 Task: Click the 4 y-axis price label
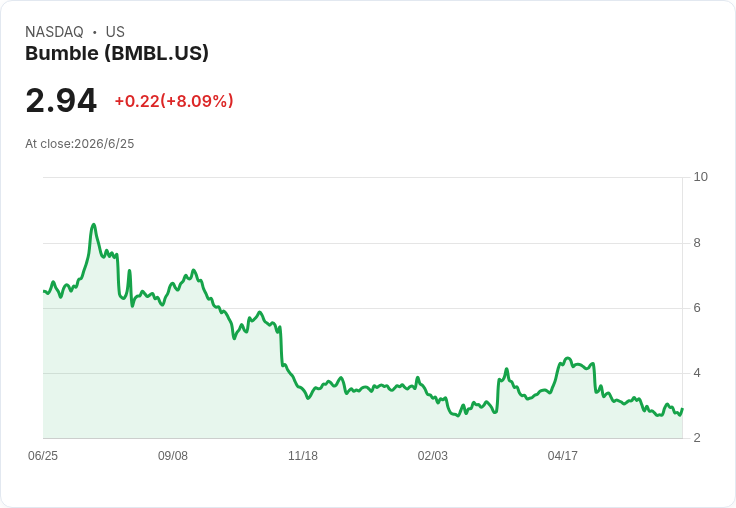click(x=697, y=373)
